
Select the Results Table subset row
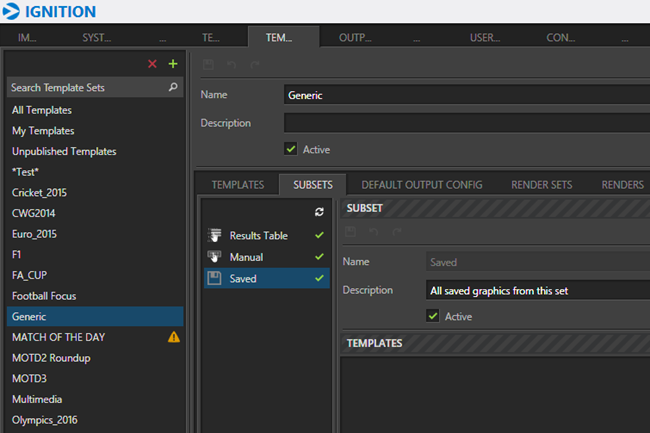pos(267,235)
